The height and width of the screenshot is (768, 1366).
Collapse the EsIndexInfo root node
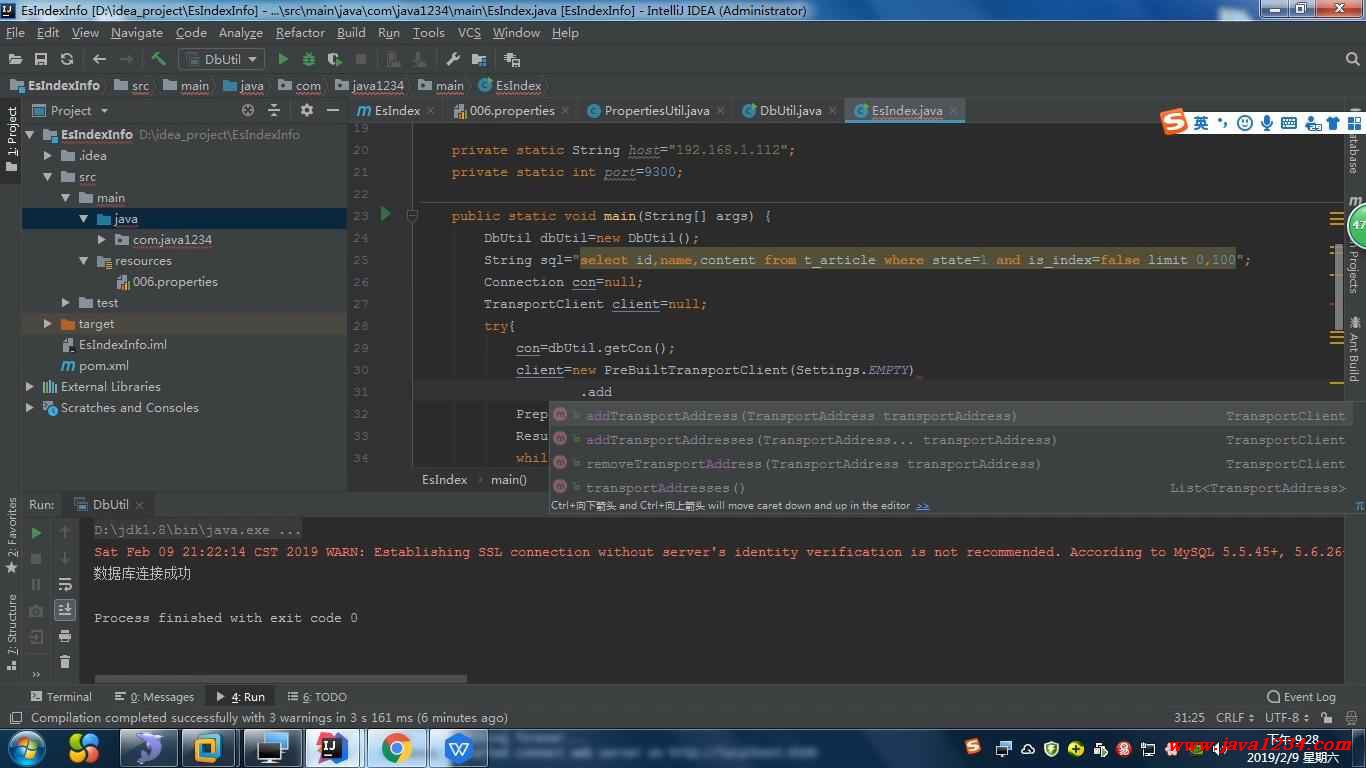30,134
